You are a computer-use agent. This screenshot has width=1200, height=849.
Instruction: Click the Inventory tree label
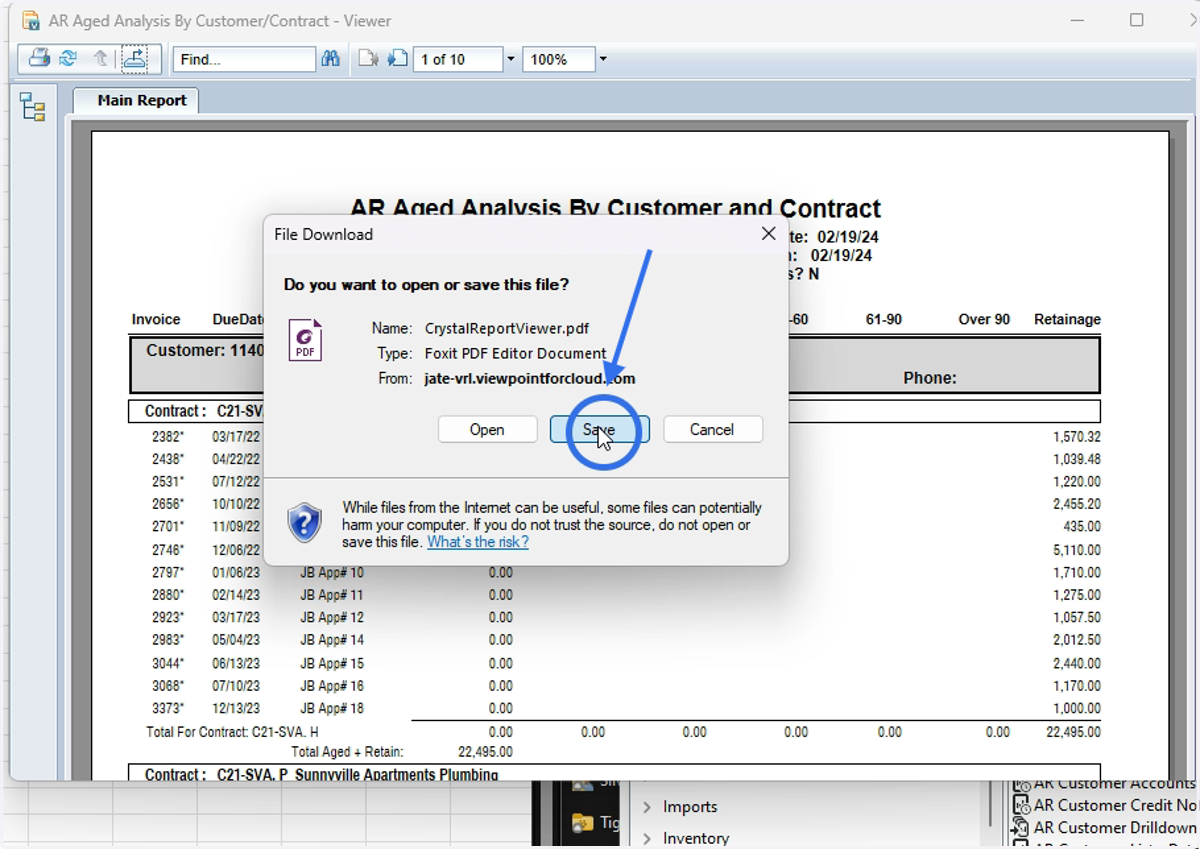[x=696, y=838]
